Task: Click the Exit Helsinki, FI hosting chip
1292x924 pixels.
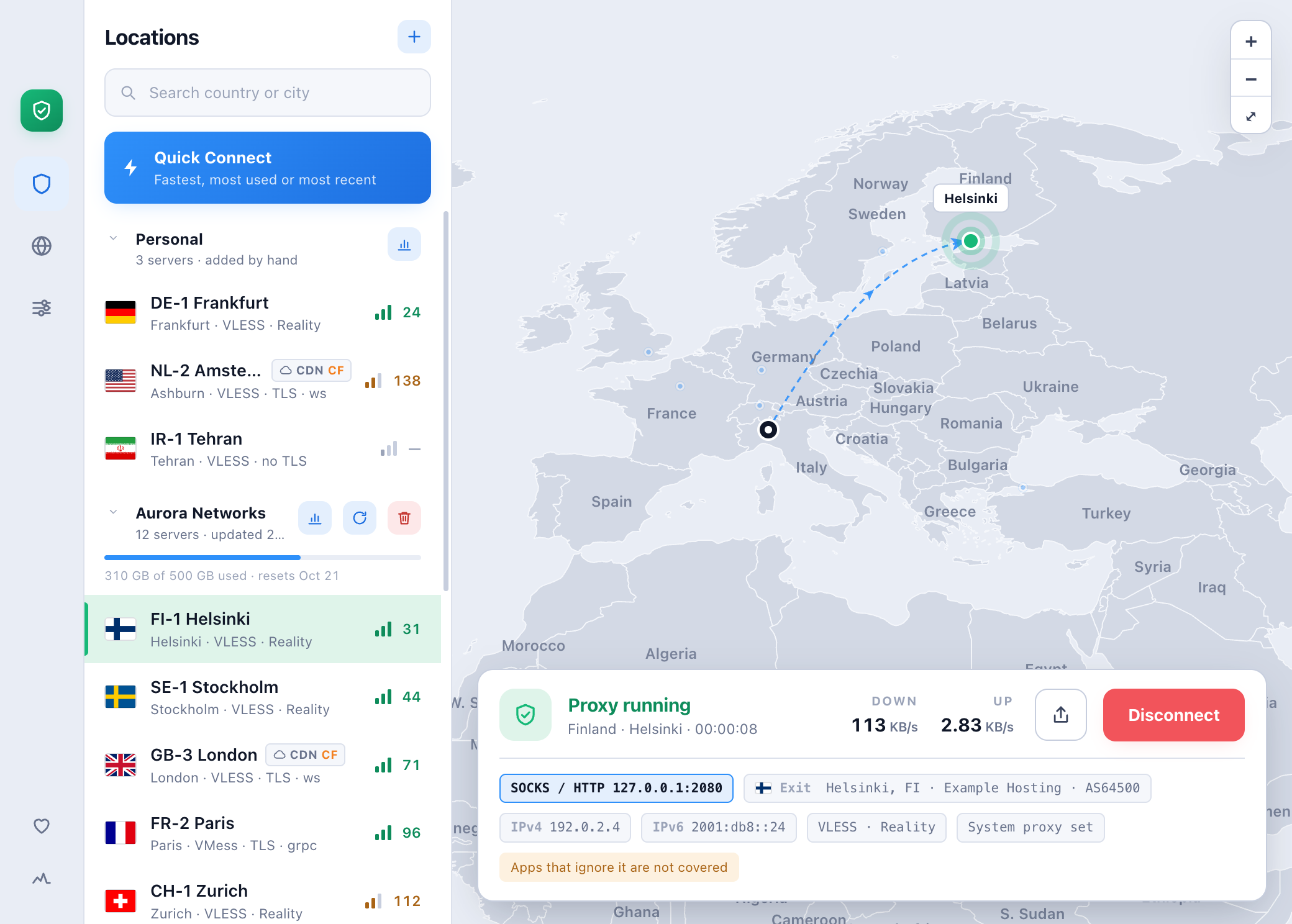Action: [x=947, y=788]
